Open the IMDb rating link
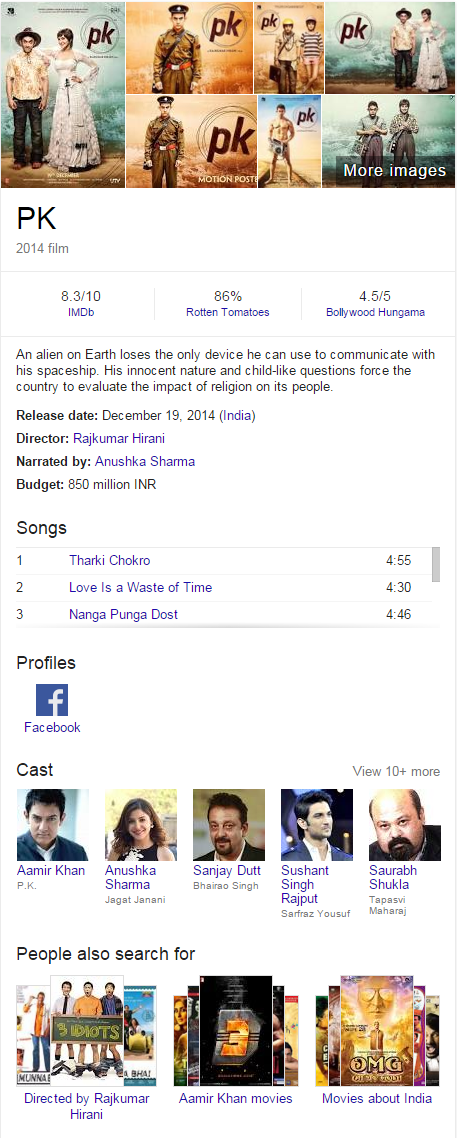This screenshot has width=457, height=1138. pos(81,312)
